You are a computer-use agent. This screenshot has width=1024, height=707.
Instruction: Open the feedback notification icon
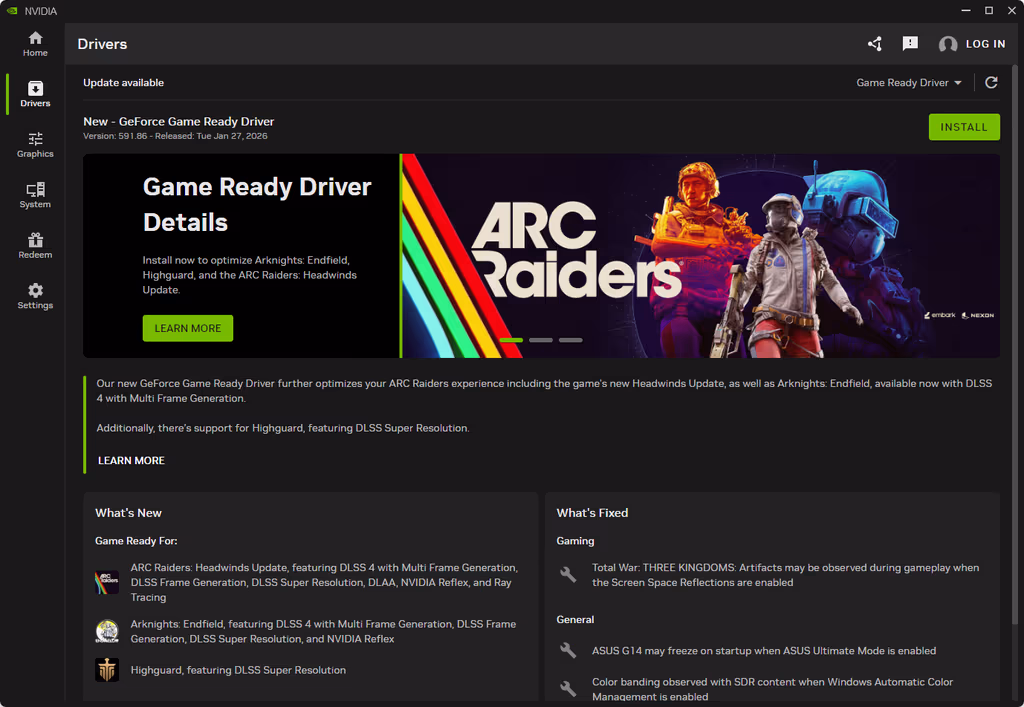tap(910, 44)
